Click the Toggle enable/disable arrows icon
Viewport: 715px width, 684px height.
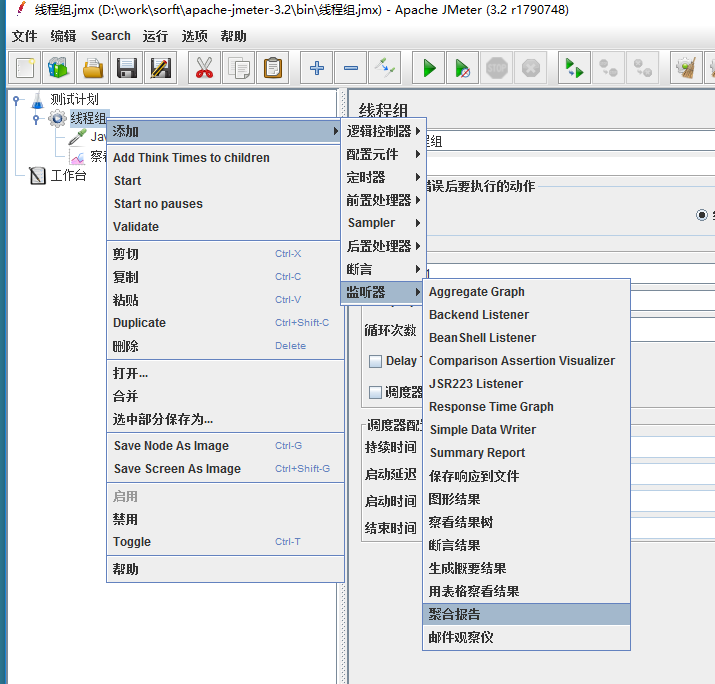coord(385,68)
